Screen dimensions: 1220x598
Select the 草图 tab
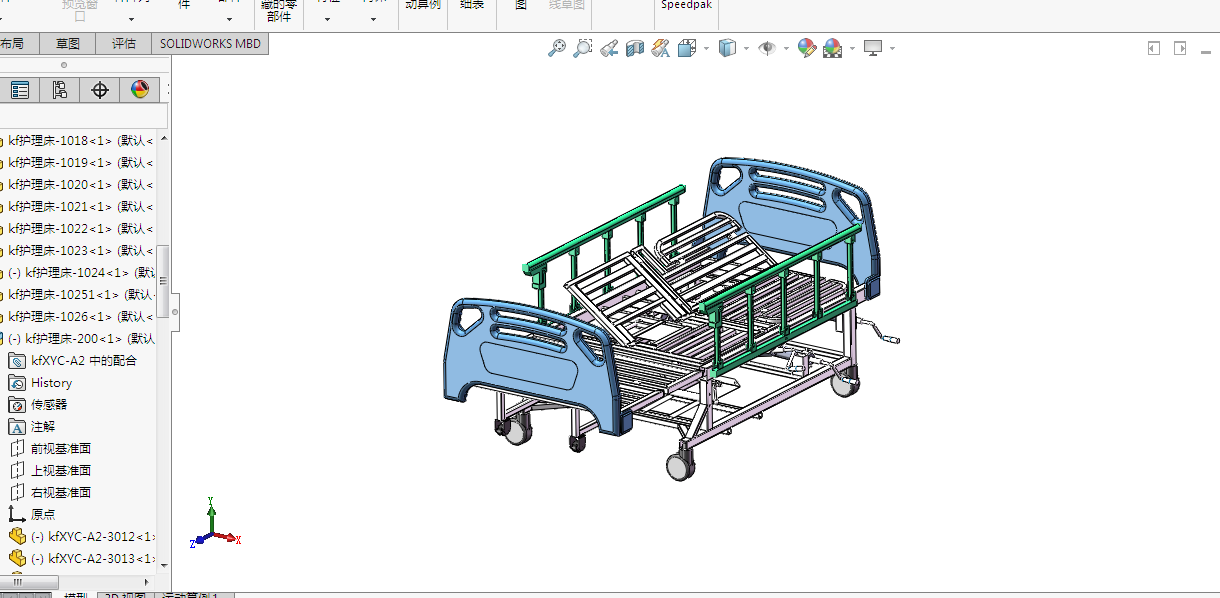point(68,44)
